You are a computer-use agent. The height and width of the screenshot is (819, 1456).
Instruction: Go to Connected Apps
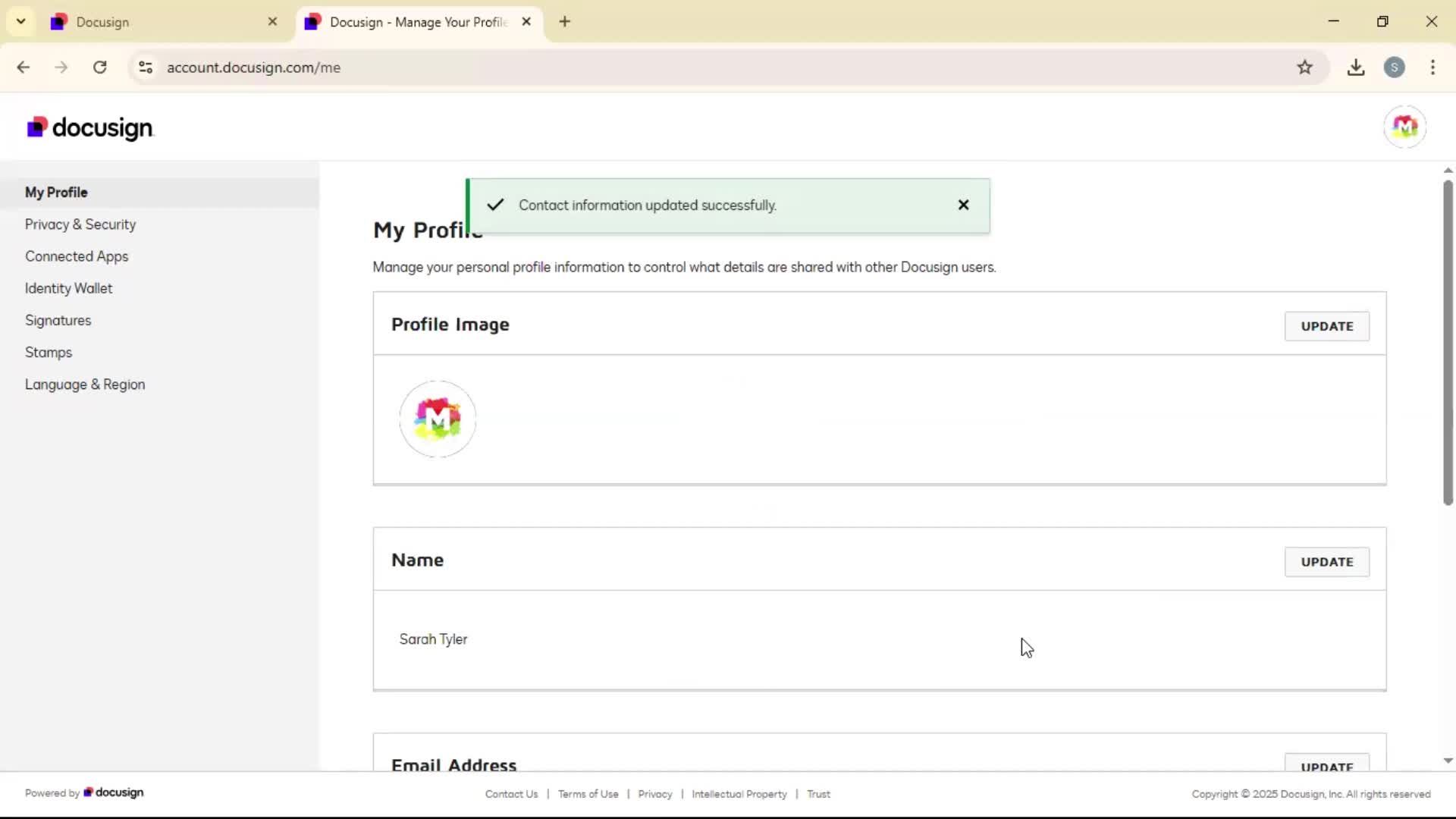[77, 256]
